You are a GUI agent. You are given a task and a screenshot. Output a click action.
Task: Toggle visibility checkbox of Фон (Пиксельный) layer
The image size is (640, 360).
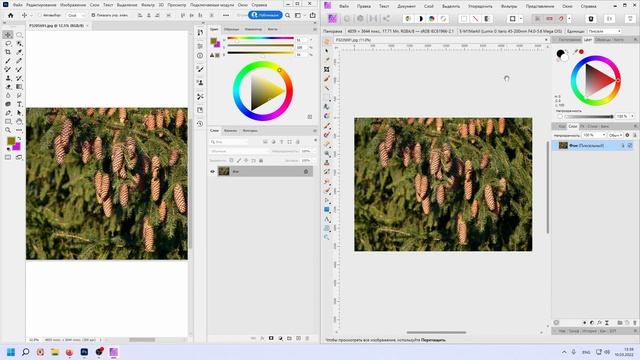[x=630, y=145]
